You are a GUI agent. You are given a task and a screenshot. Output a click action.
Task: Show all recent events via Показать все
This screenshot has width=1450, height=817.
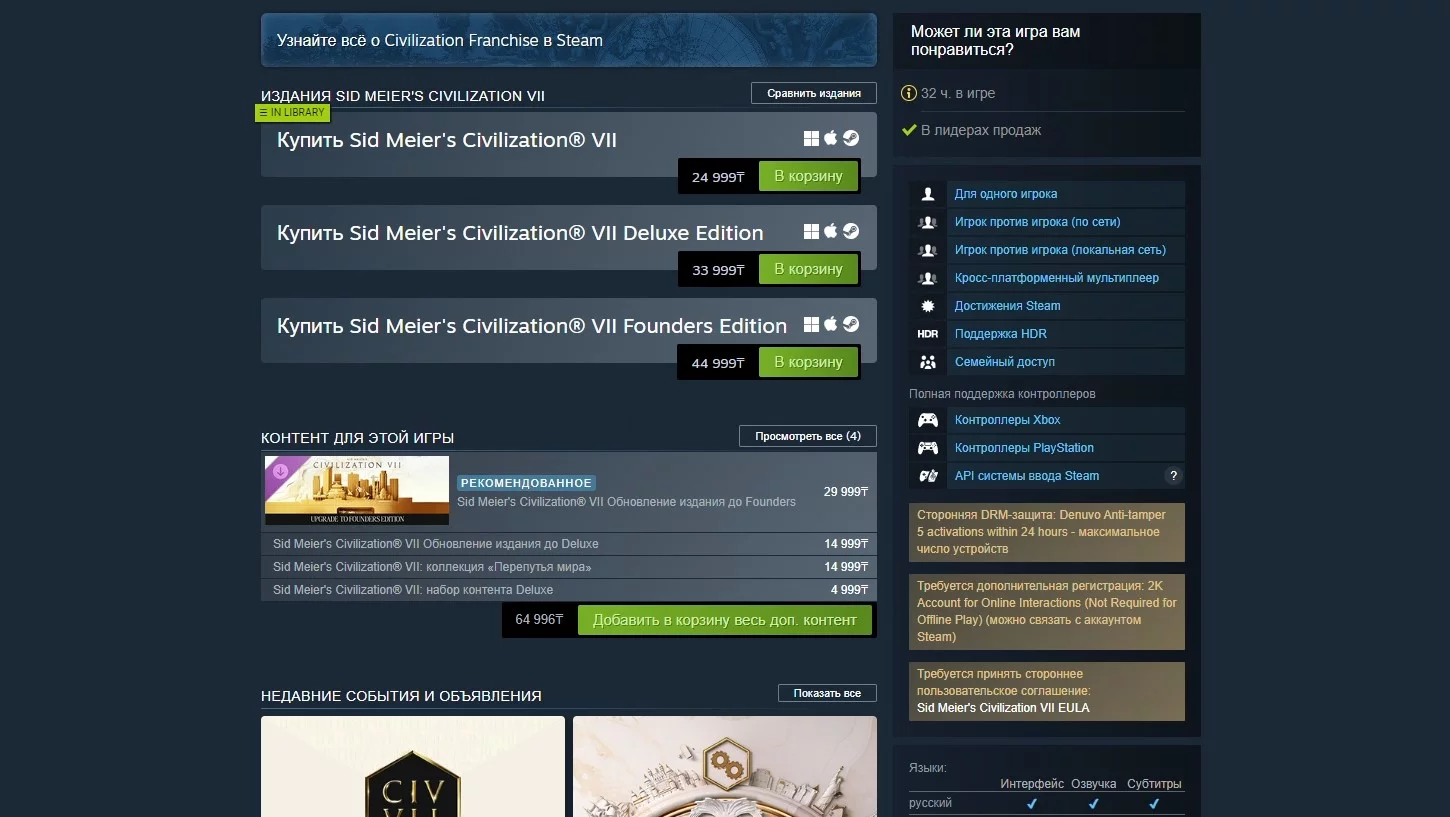pos(827,693)
